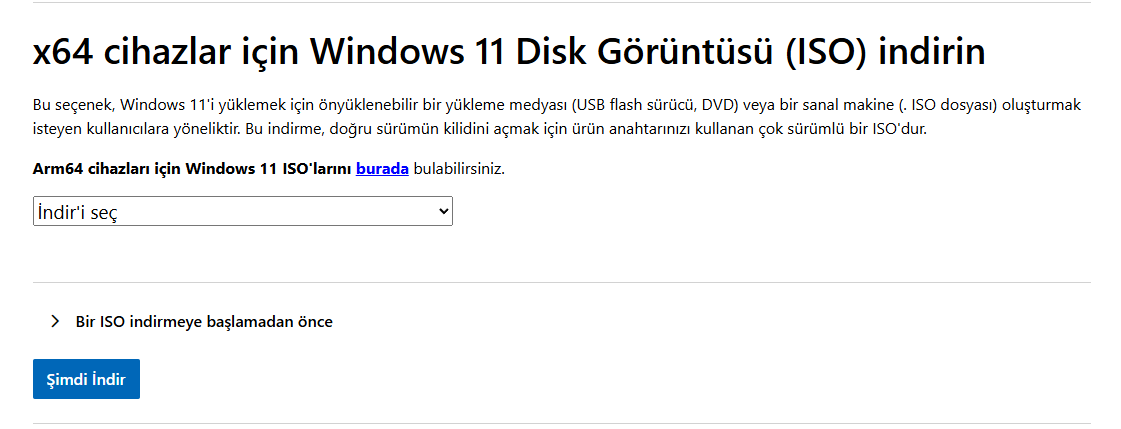The height and width of the screenshot is (429, 1121).
Task: Click the dropdown arrow of the download selector
Action: pyautogui.click(x=443, y=212)
